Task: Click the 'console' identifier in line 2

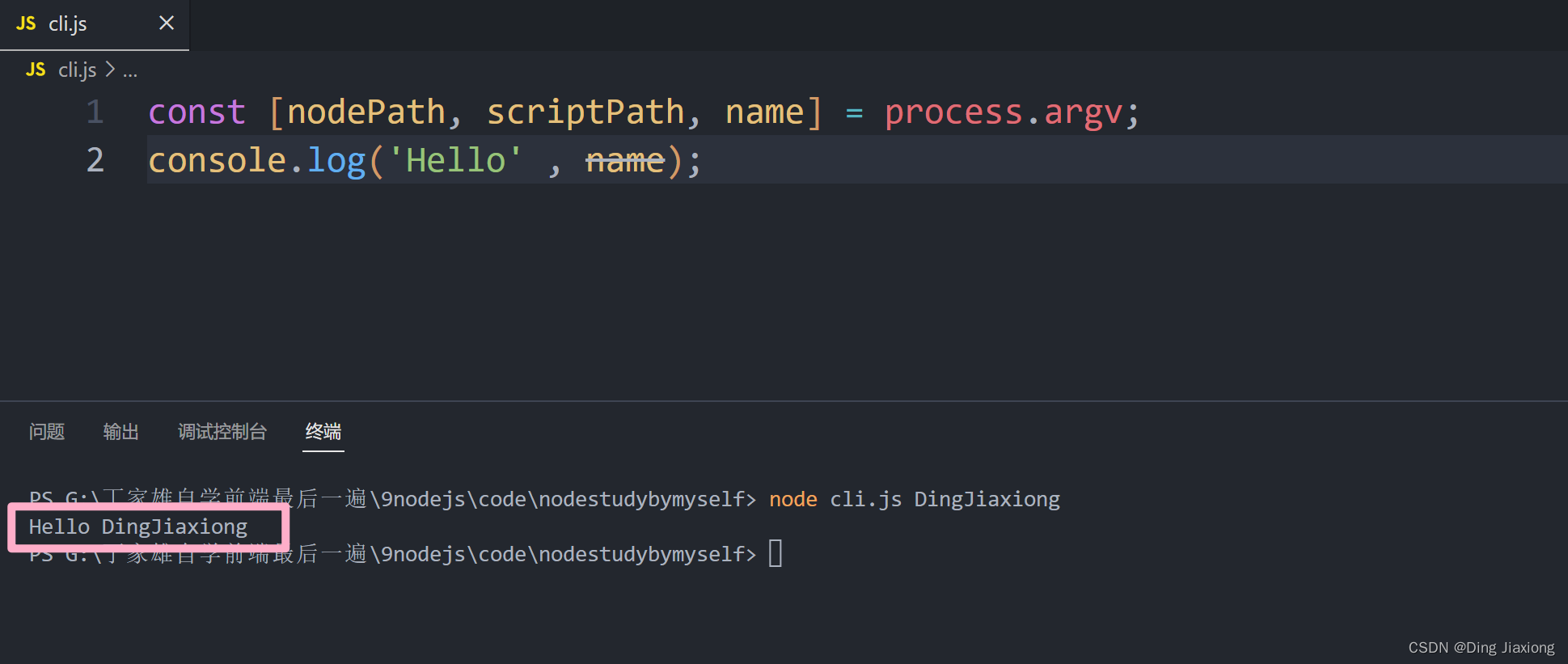Action: pos(218,160)
